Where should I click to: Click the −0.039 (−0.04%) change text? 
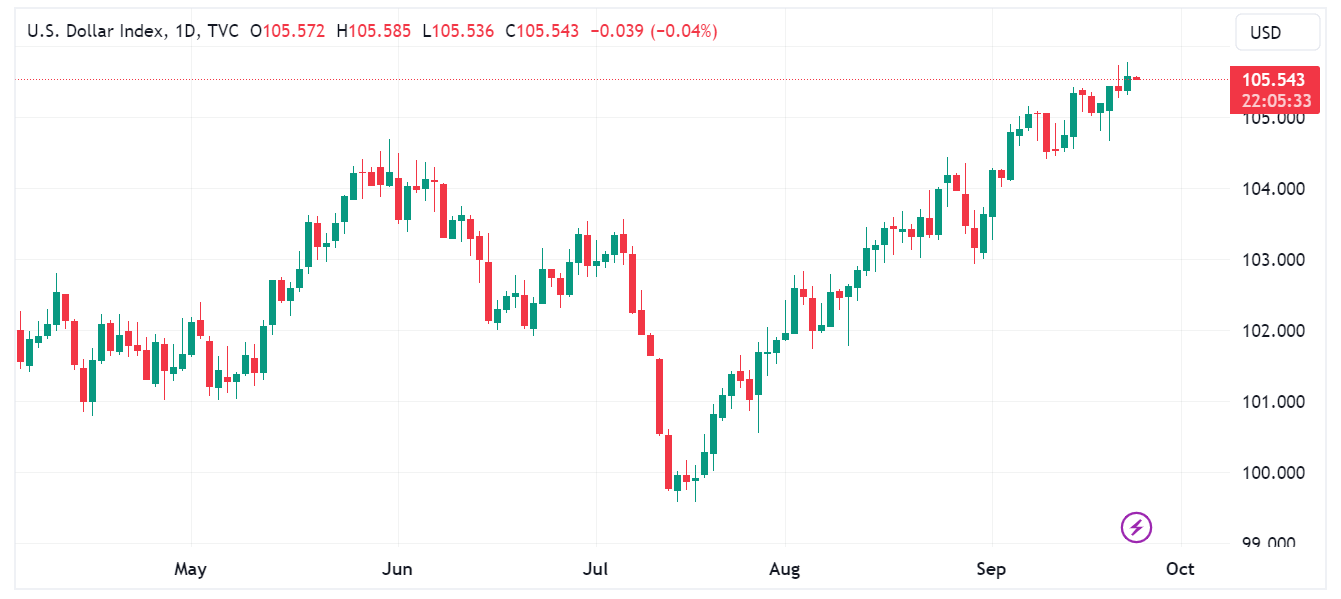(654, 31)
